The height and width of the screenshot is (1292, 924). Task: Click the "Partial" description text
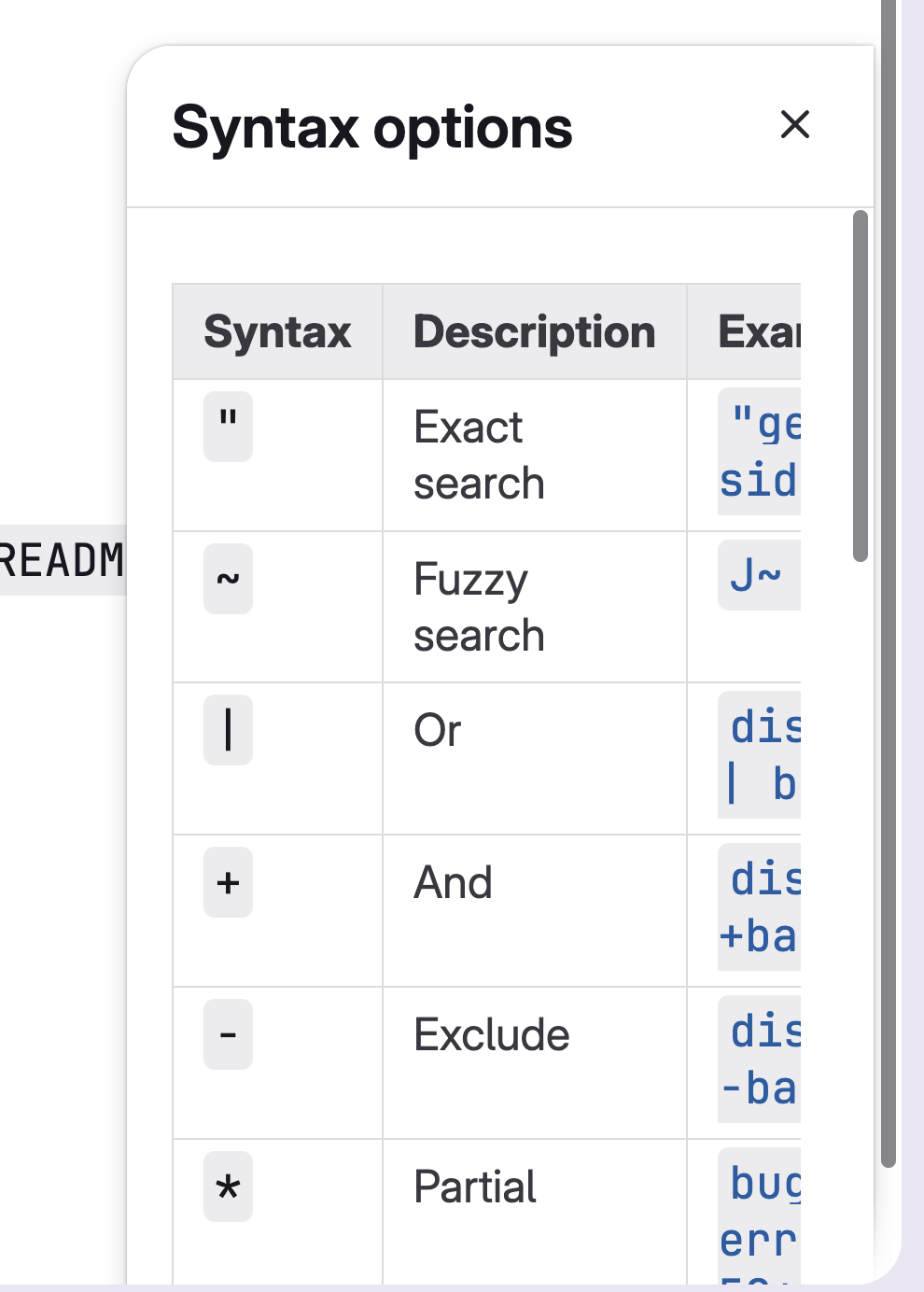[x=474, y=1187]
